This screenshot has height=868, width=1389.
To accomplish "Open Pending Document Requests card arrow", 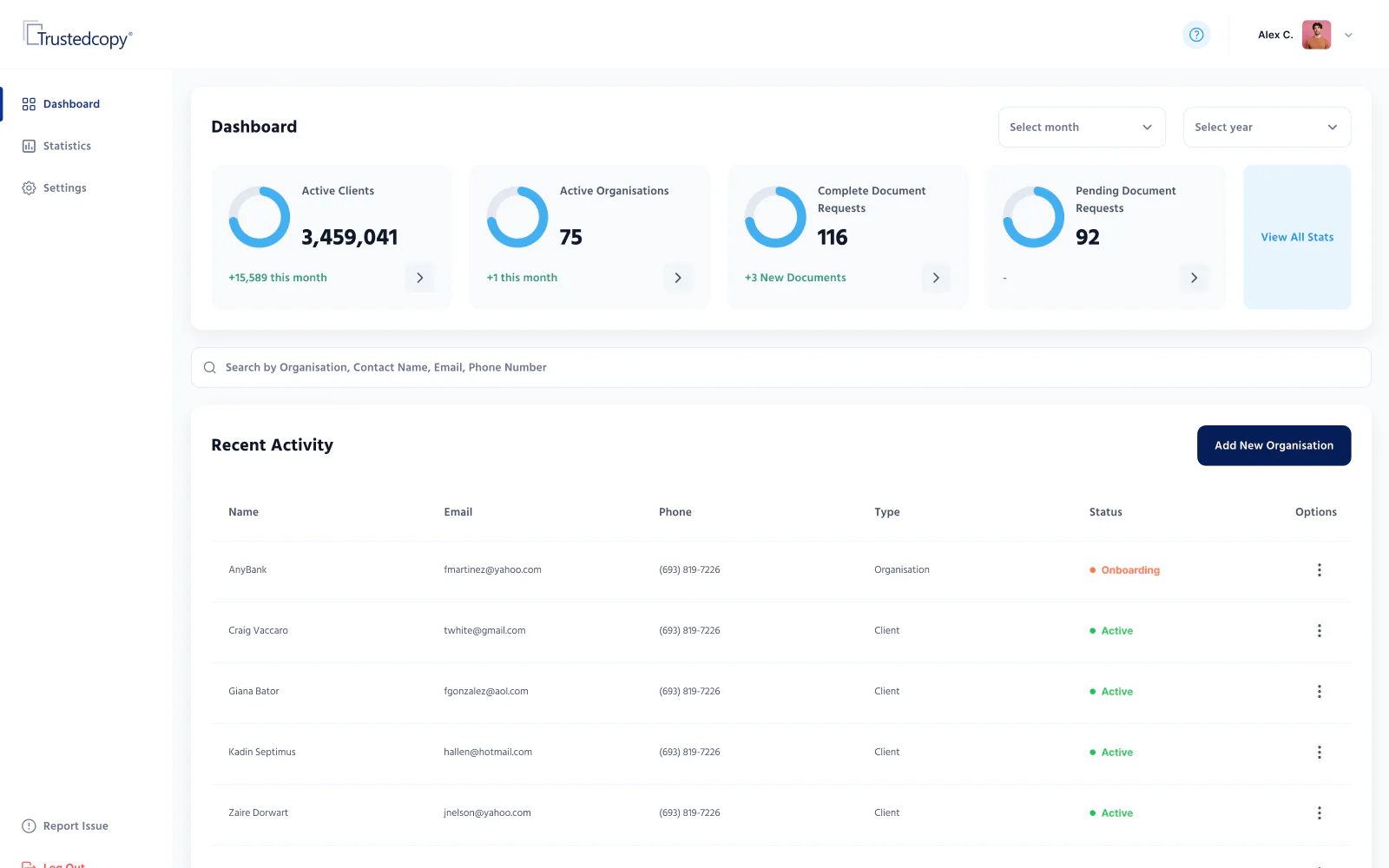I will 1194,278.
